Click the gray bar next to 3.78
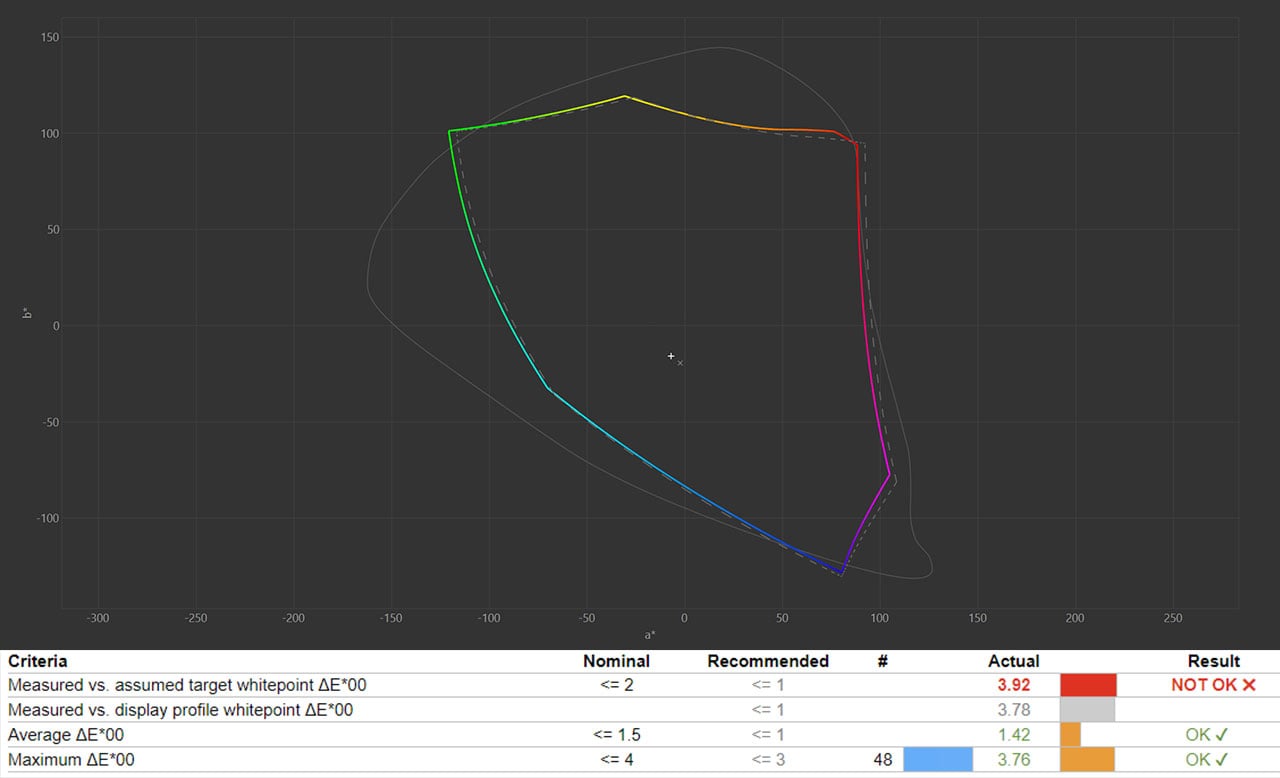The width and height of the screenshot is (1280, 778). (1088, 710)
